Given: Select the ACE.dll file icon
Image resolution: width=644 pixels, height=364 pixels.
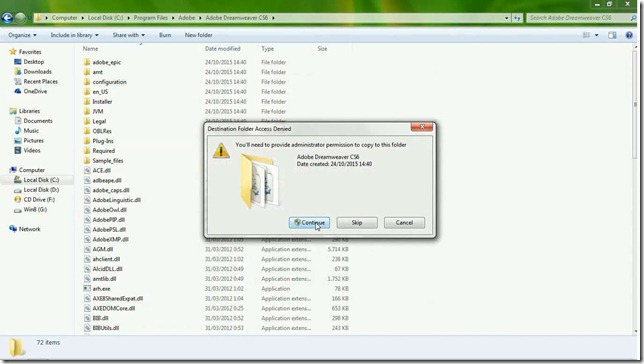Looking at the screenshot, I should [87, 171].
